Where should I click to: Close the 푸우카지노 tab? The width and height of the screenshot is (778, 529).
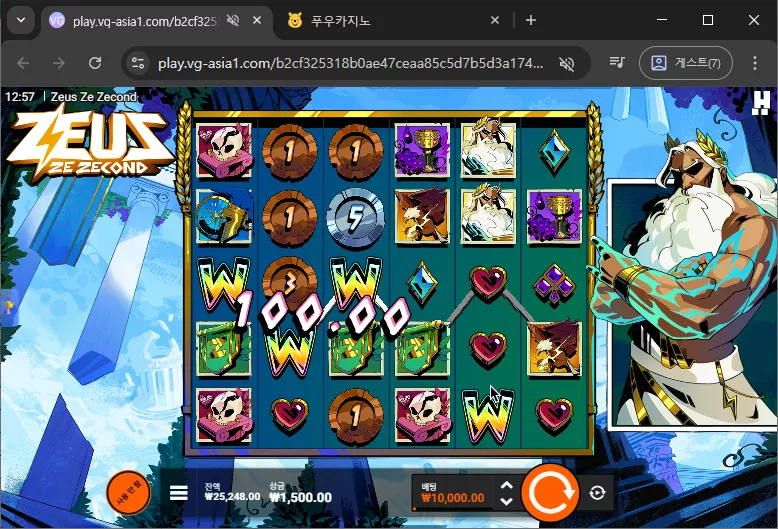click(495, 20)
